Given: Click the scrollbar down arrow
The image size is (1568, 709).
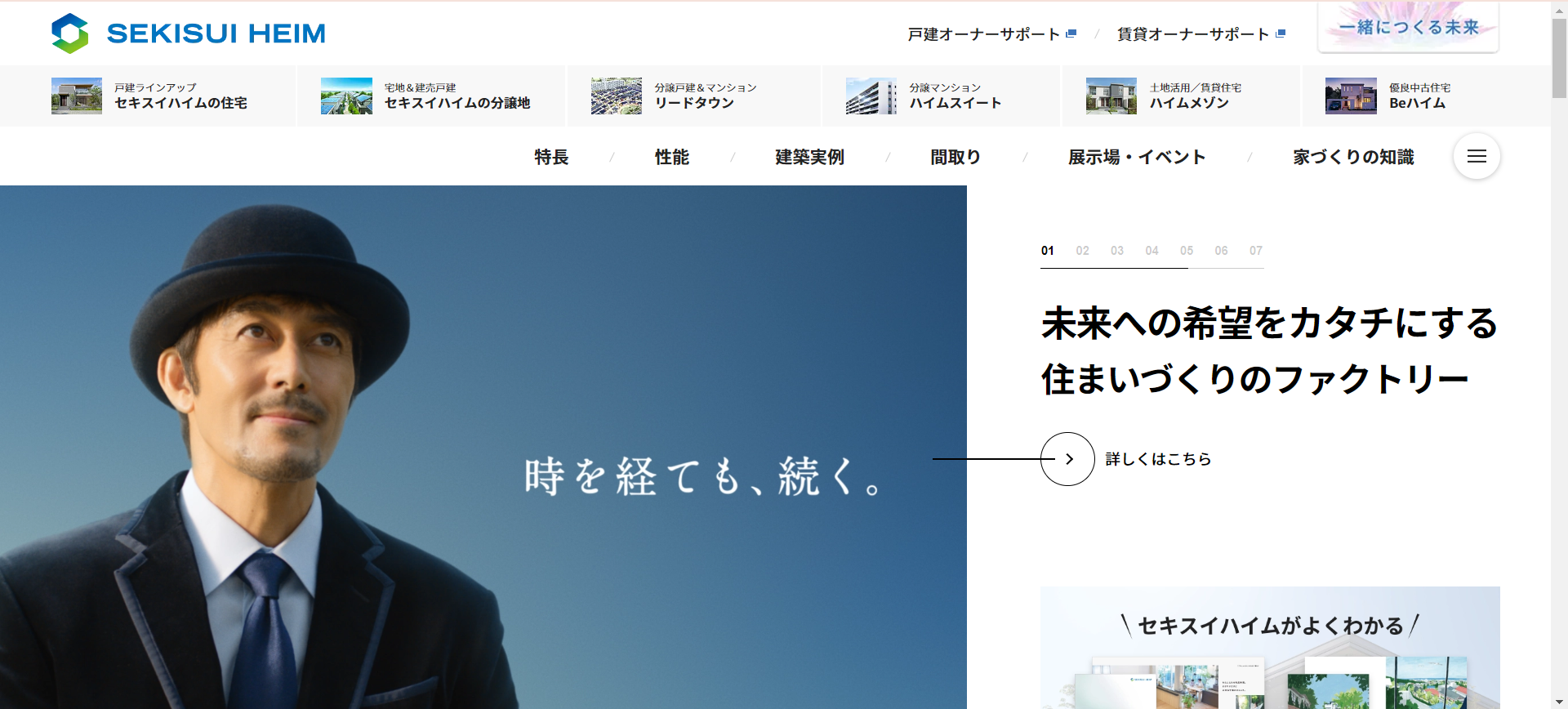Looking at the screenshot, I should pos(1559,702).
